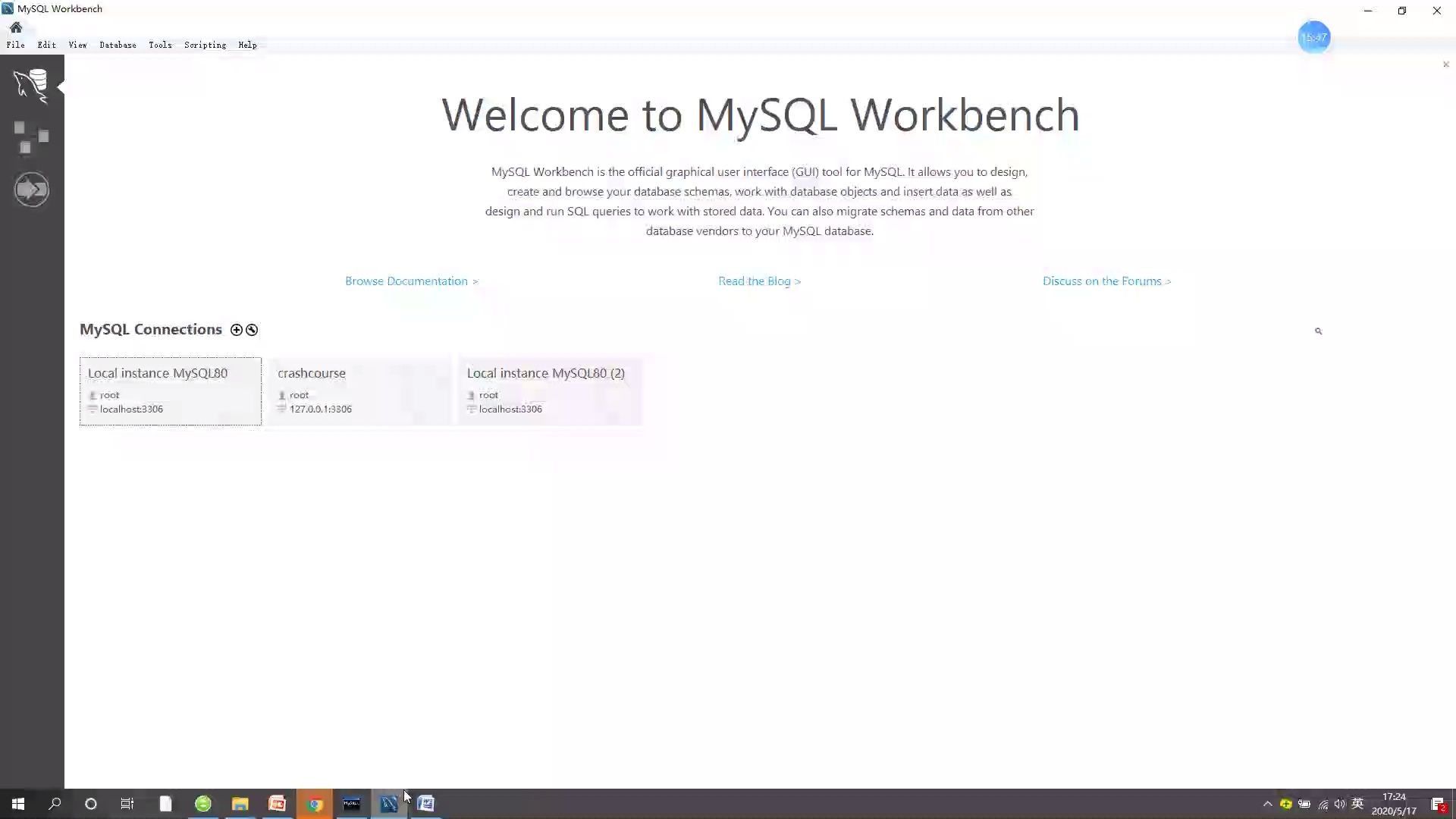Open the Scripting menu
This screenshot has height=819, width=1456.
coord(205,45)
